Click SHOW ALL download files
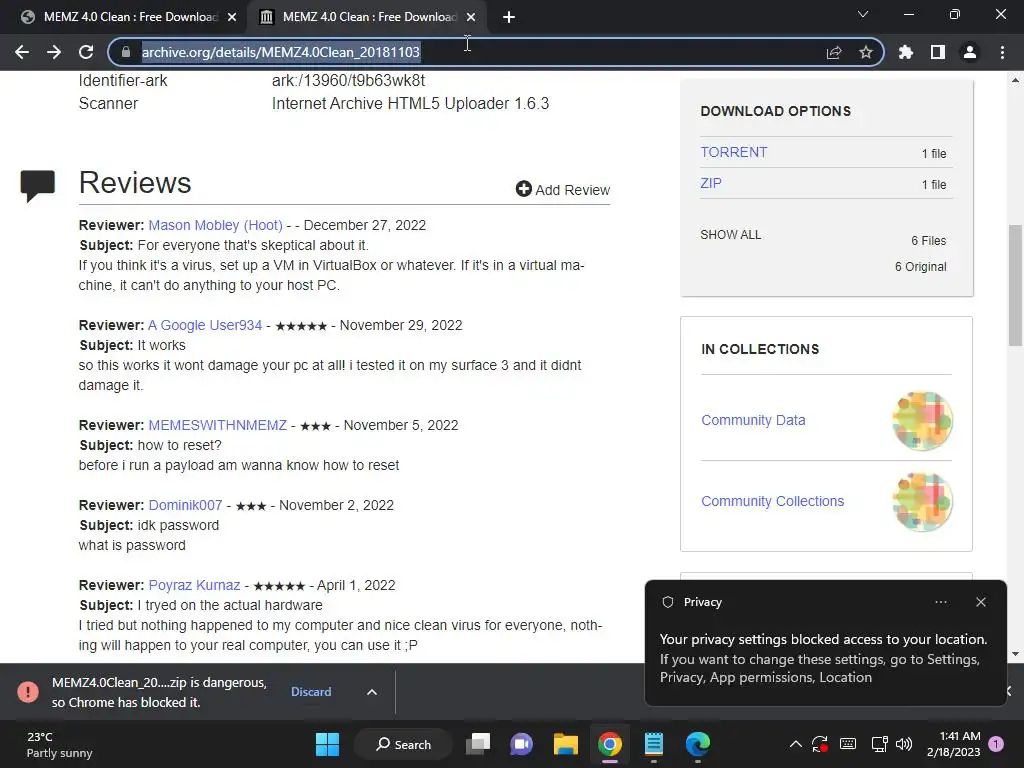The height and width of the screenshot is (768, 1024). click(x=730, y=234)
